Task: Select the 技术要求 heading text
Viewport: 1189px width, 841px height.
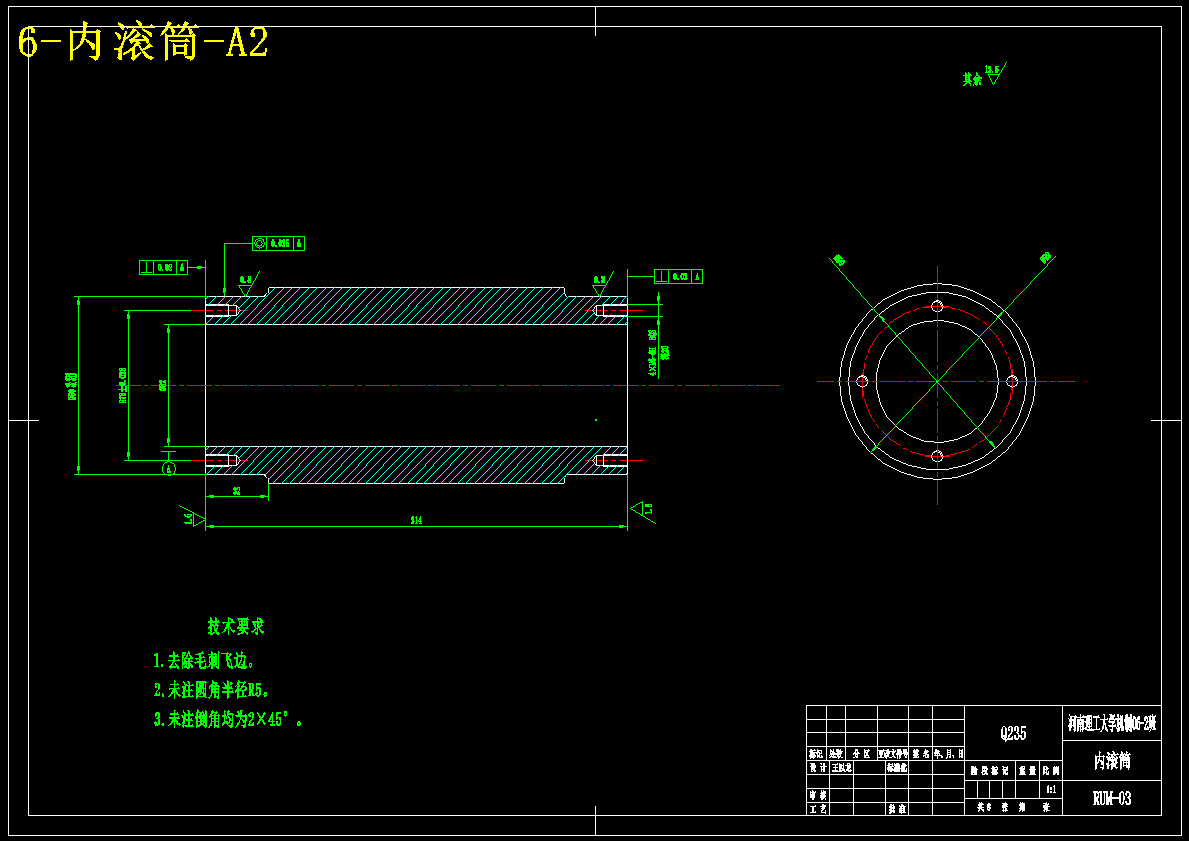Action: 236,626
